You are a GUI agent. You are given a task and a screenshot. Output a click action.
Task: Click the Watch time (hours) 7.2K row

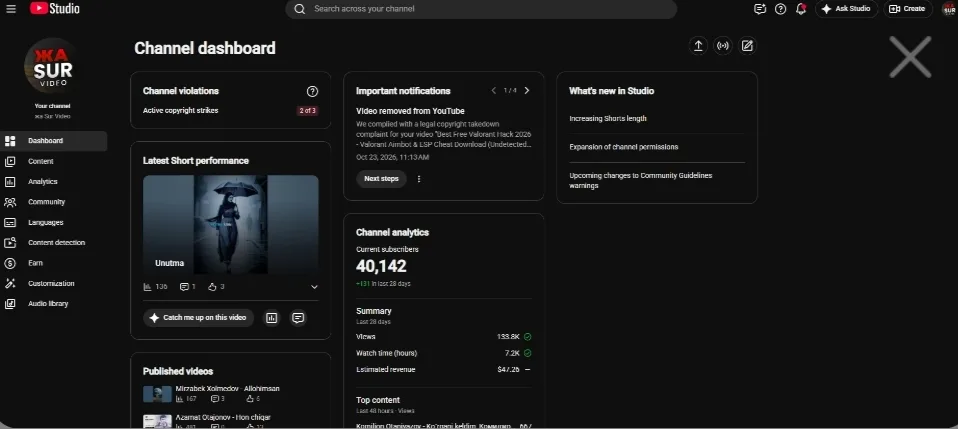444,353
